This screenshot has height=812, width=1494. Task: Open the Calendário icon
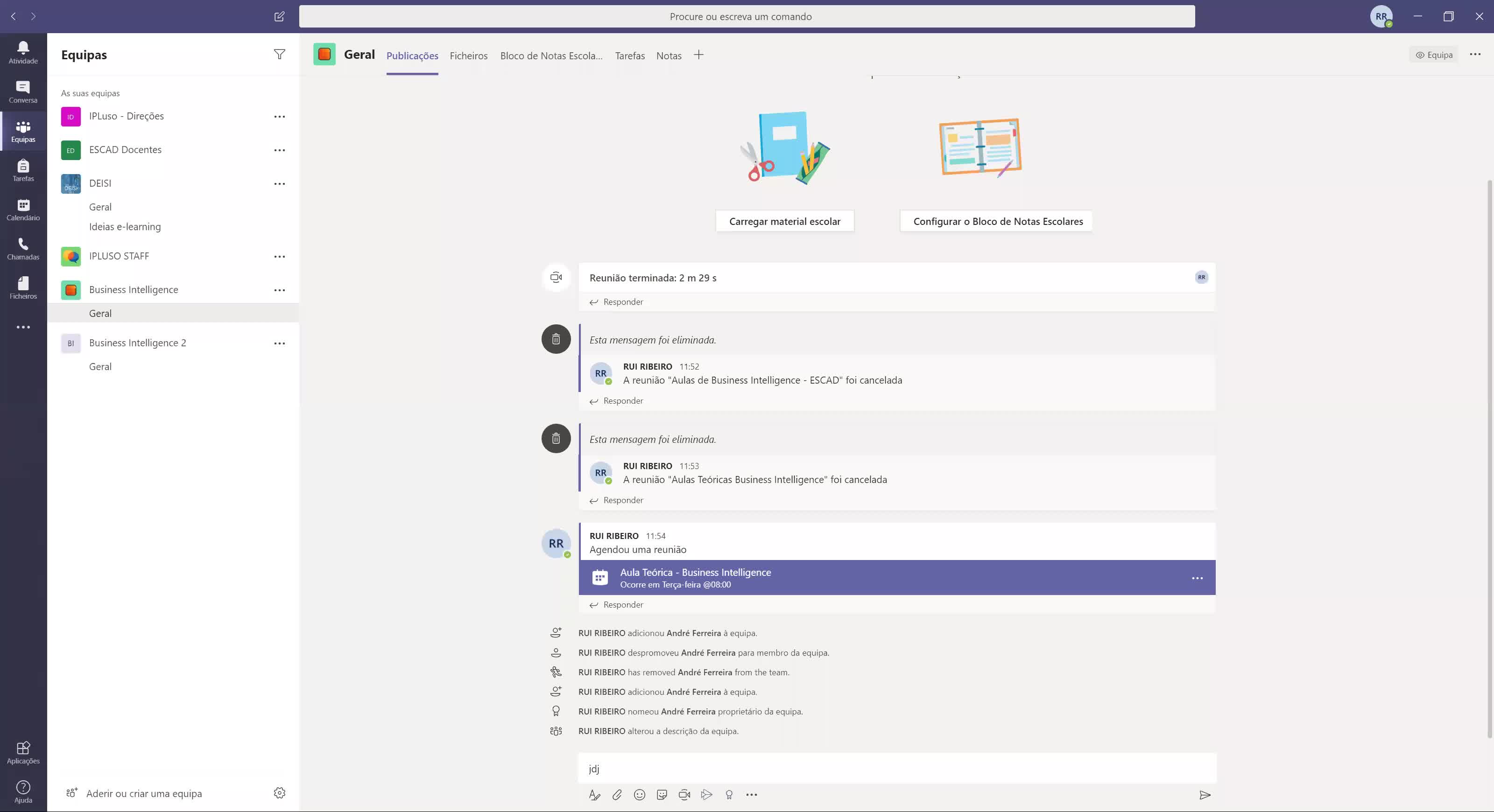(x=23, y=210)
